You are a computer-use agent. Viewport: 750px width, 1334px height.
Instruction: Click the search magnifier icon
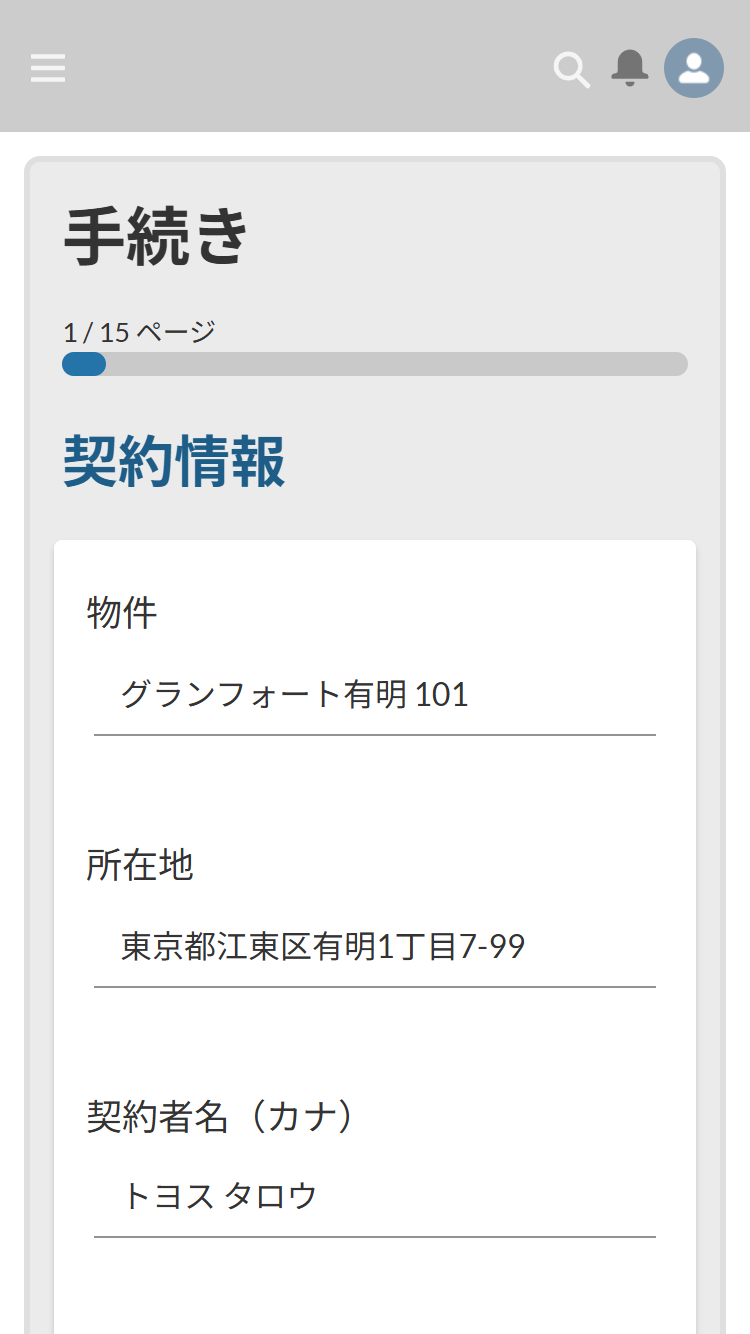coord(571,70)
